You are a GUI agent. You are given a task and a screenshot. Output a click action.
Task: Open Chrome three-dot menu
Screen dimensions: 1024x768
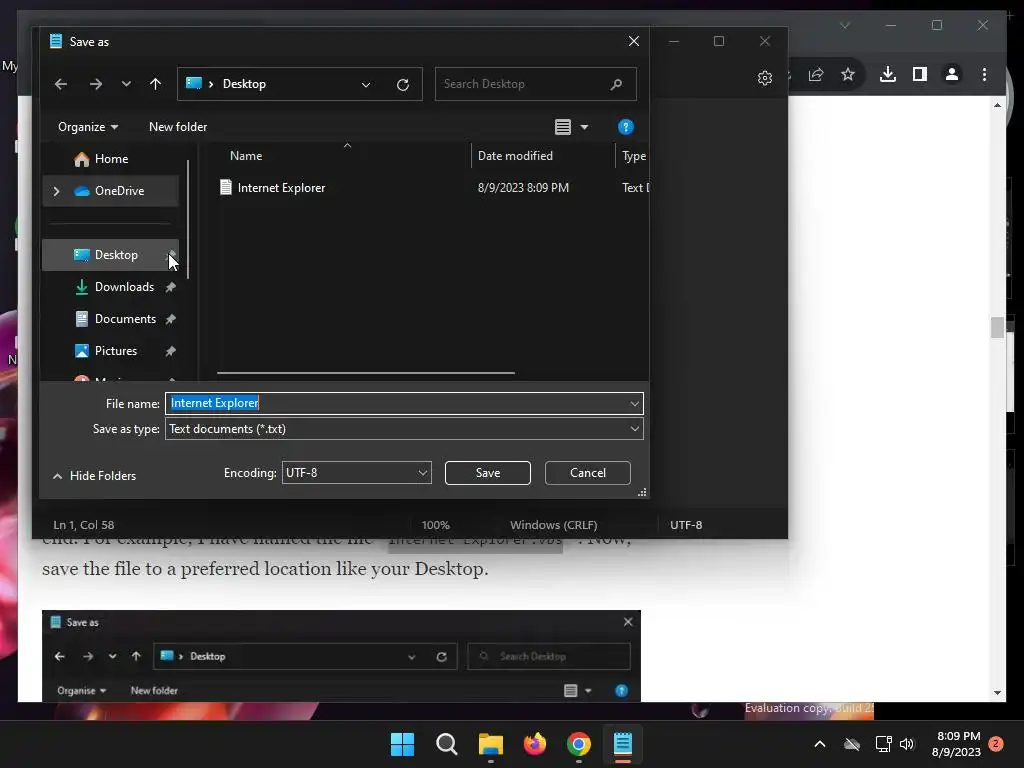click(x=984, y=74)
